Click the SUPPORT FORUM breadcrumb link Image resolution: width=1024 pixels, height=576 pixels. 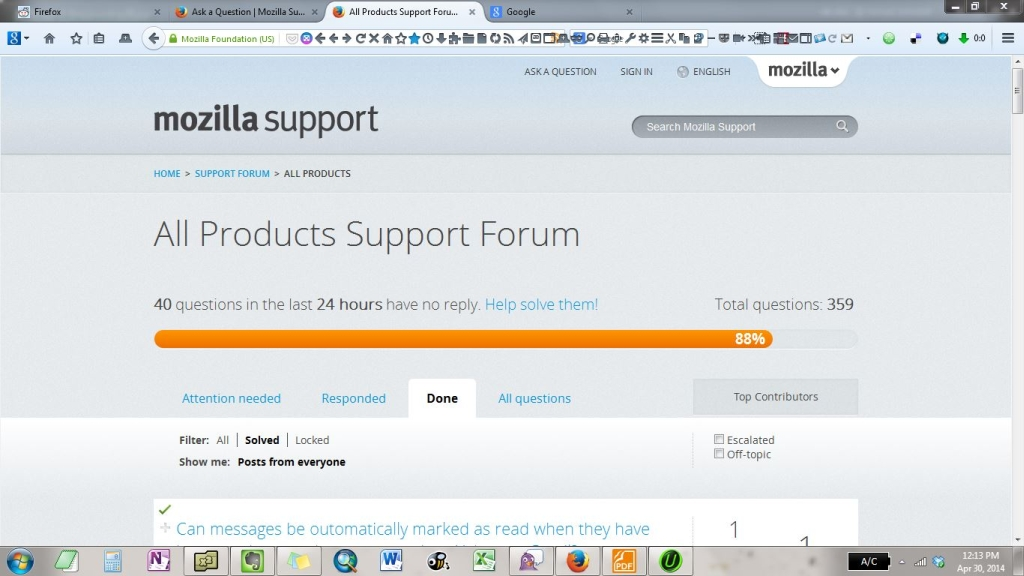point(232,173)
